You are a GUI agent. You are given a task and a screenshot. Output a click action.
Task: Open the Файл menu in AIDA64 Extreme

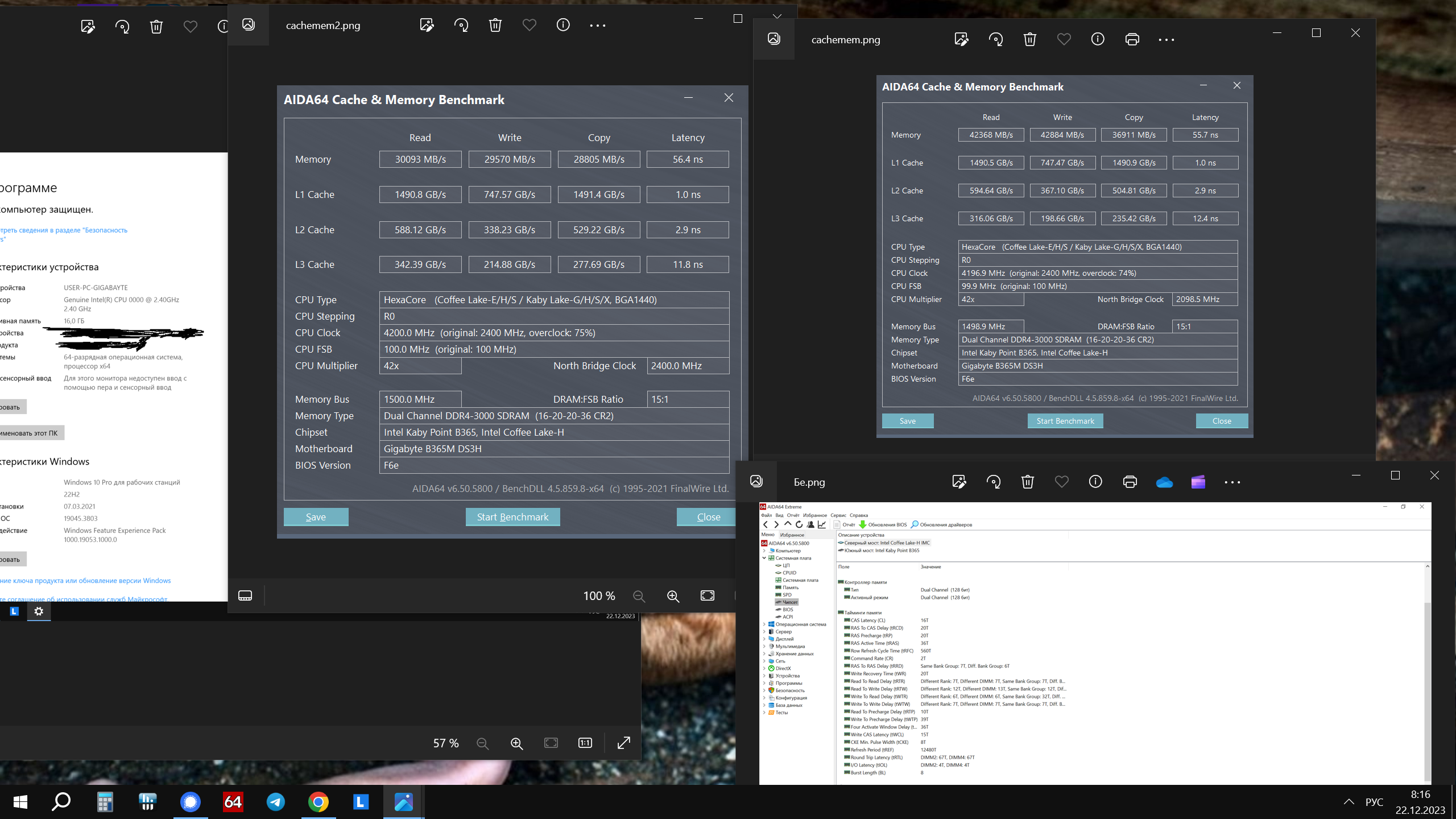(x=766, y=515)
